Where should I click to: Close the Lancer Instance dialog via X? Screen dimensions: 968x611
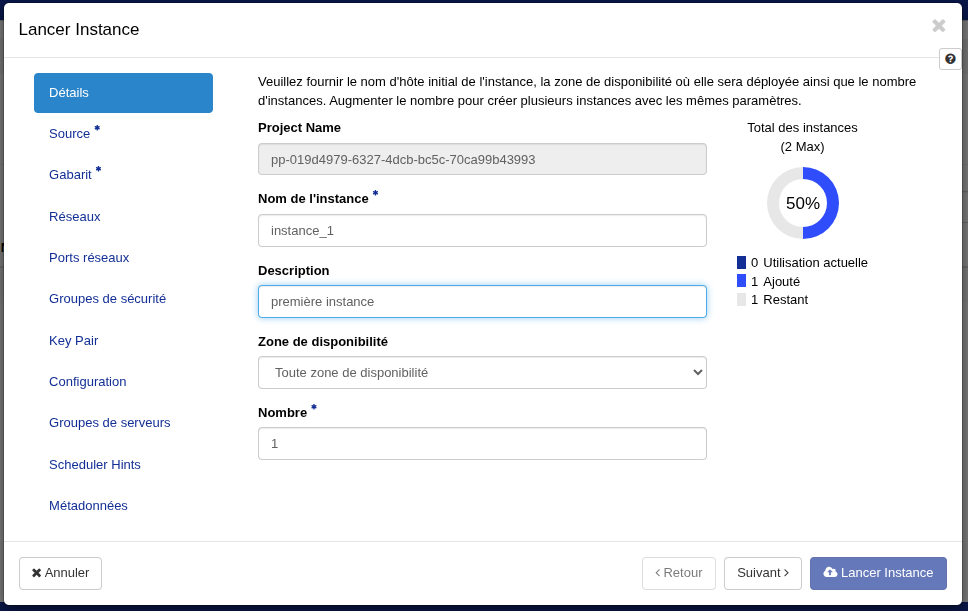click(x=938, y=26)
